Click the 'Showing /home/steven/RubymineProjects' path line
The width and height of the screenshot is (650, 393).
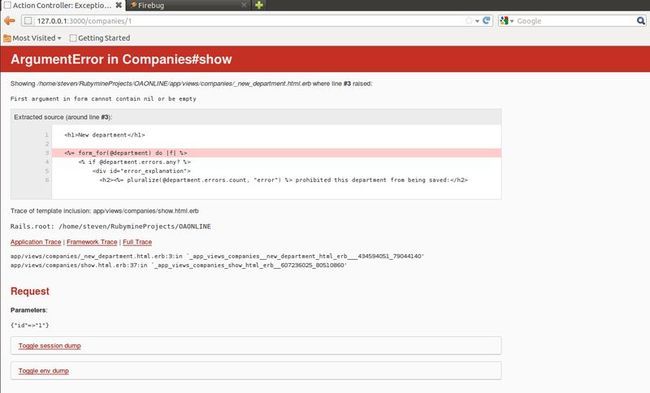(x=191, y=84)
